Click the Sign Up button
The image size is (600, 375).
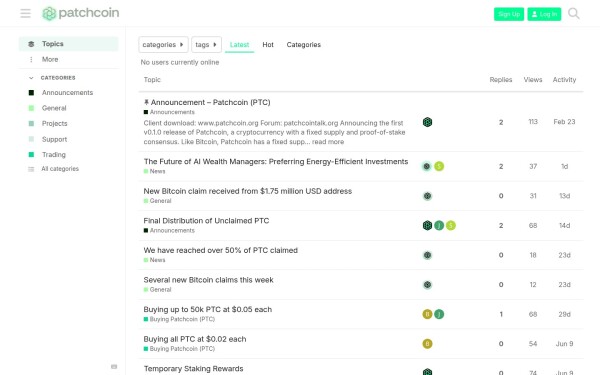509,14
